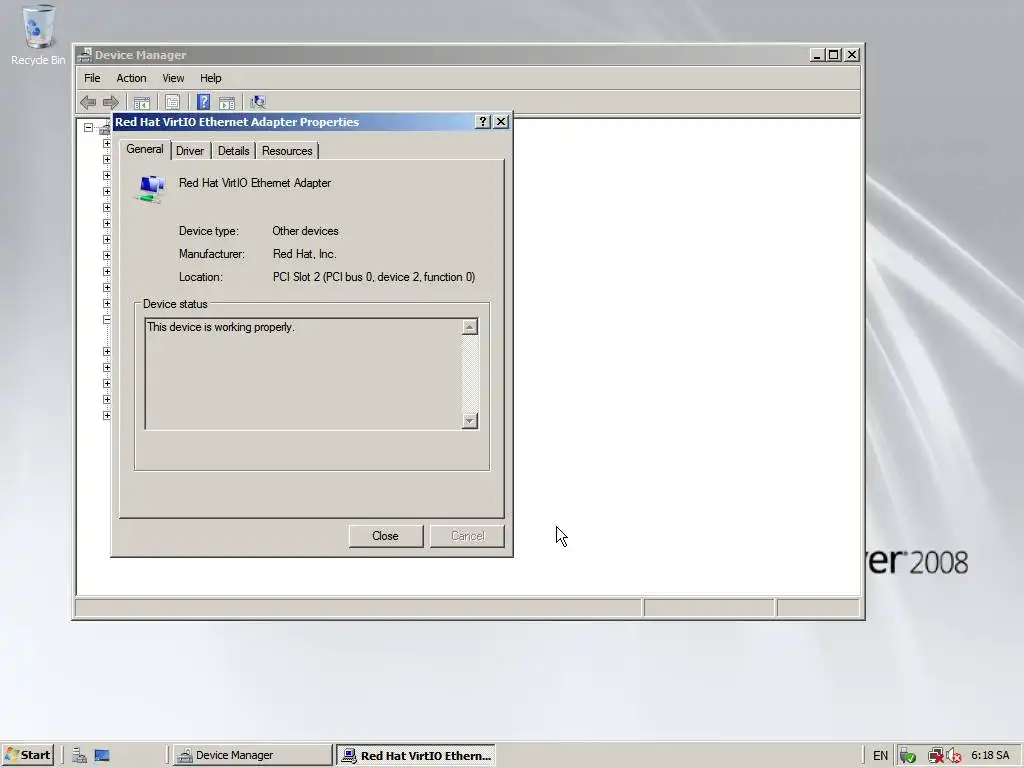Click the network adapter icon in Properties dialog
The width and height of the screenshot is (1024, 768).
click(151, 189)
